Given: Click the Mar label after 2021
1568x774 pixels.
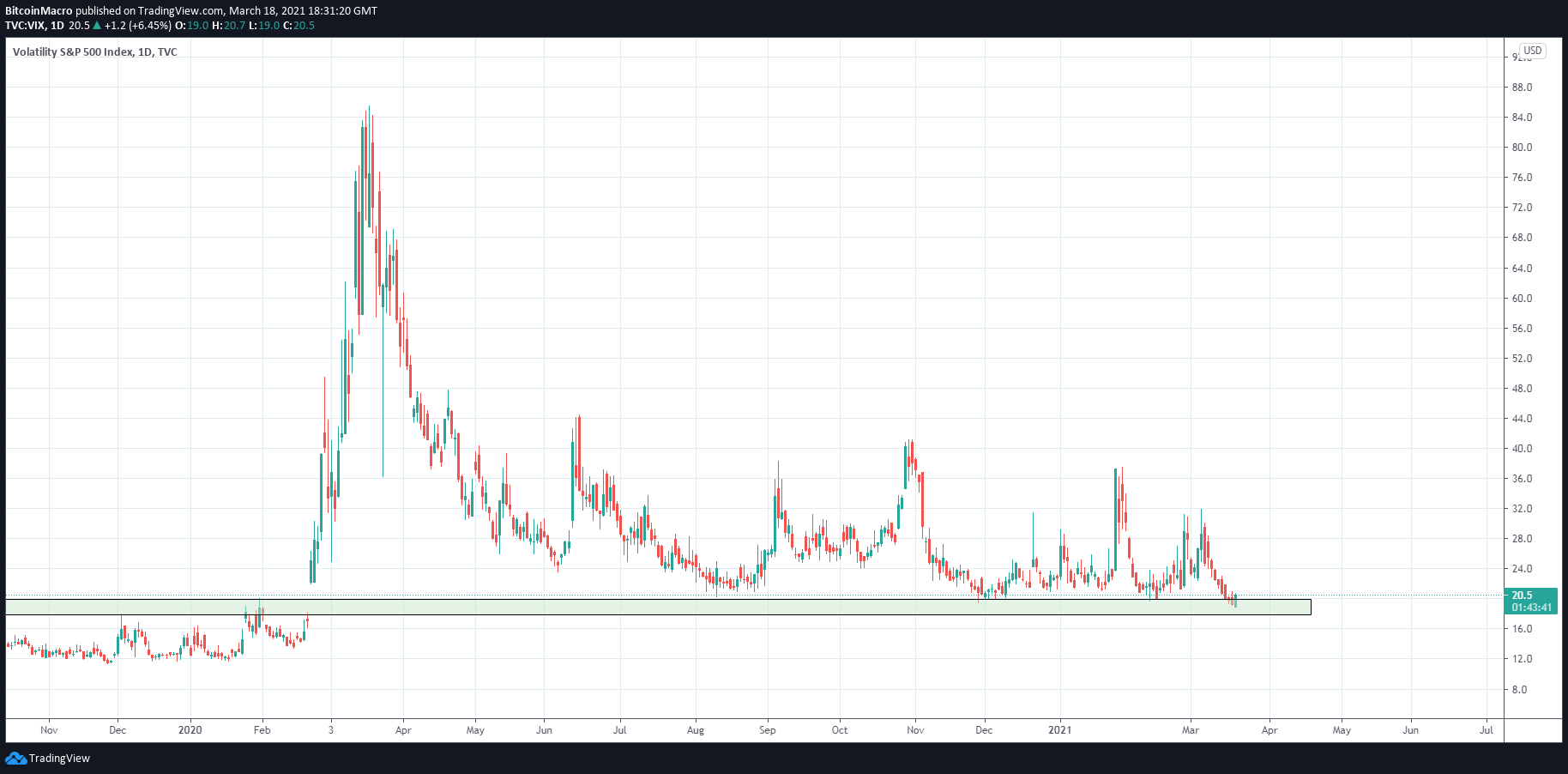Looking at the screenshot, I should click(1191, 730).
